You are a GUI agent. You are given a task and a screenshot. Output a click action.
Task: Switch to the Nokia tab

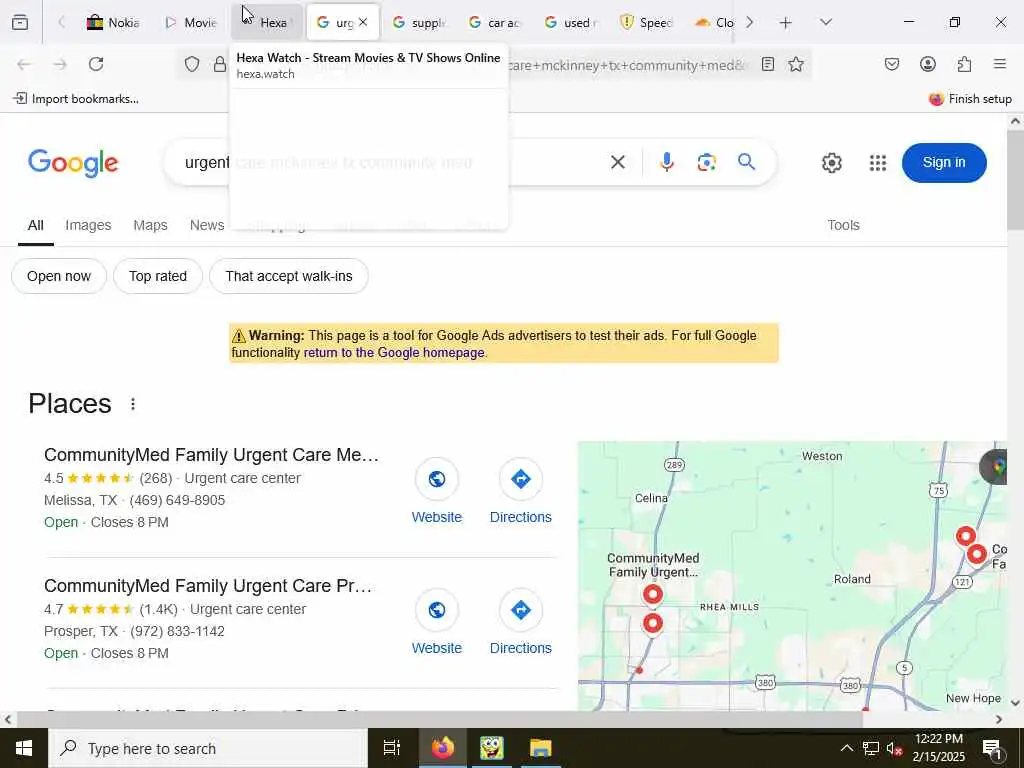tap(113, 22)
